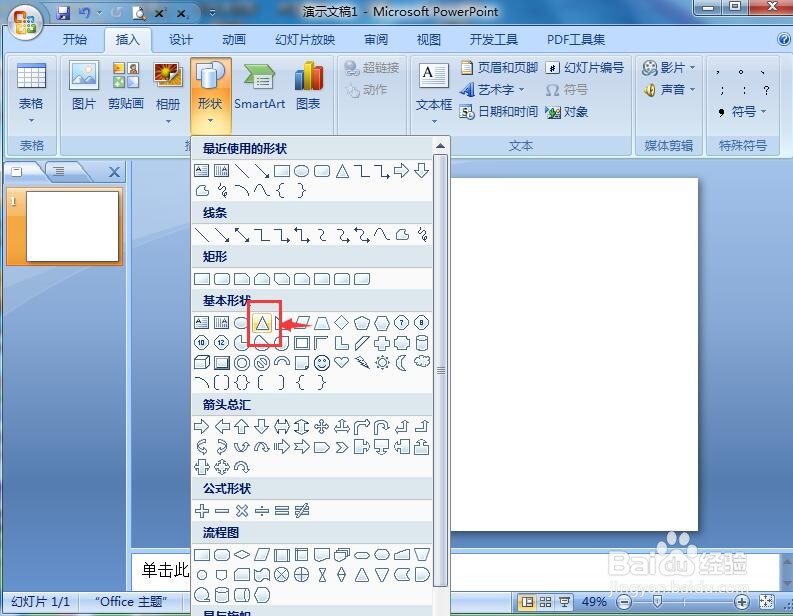793x616 pixels.
Task: Open the Slide Show (幻灯片放映) tab
Action: click(x=305, y=39)
